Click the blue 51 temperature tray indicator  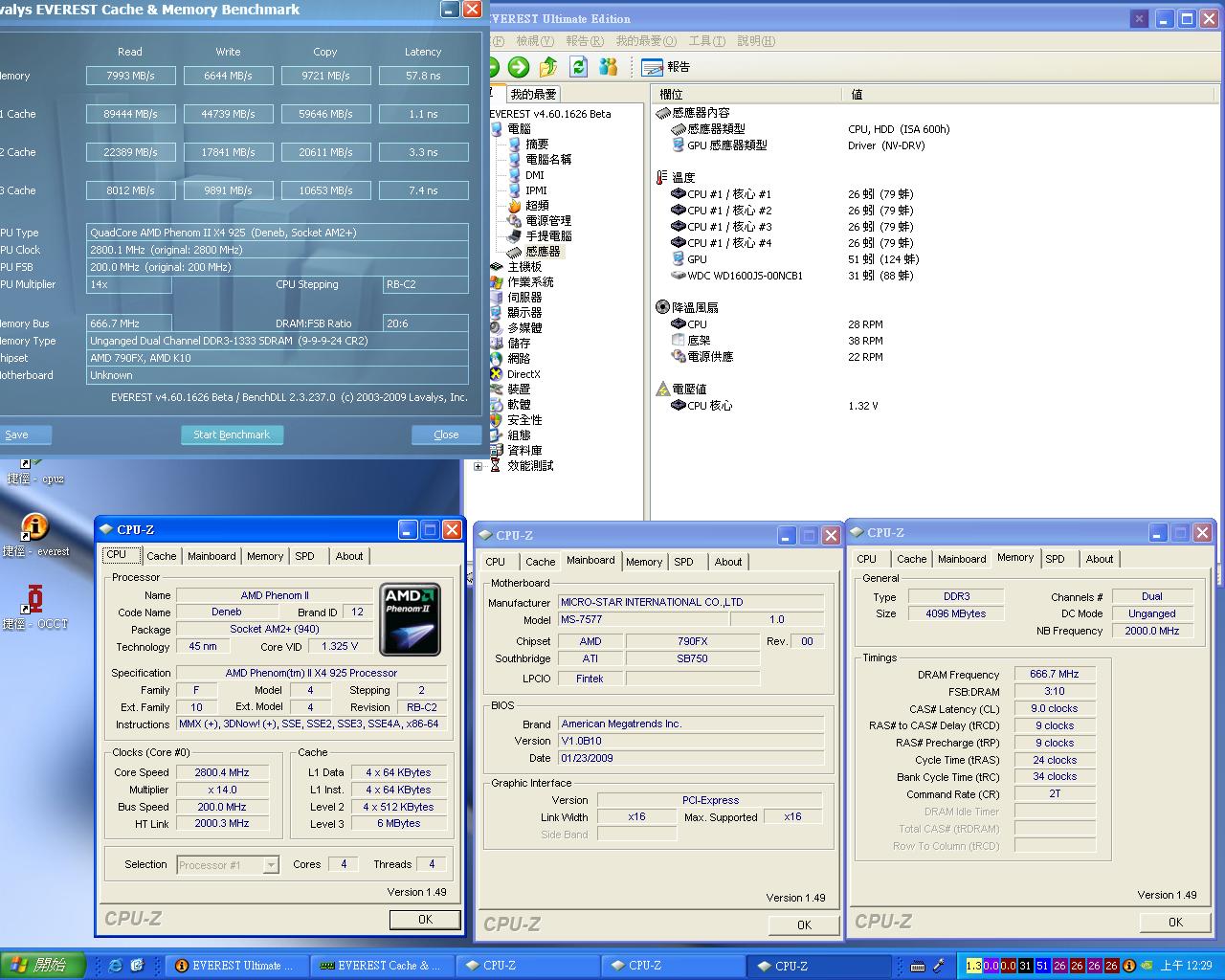(1042, 966)
